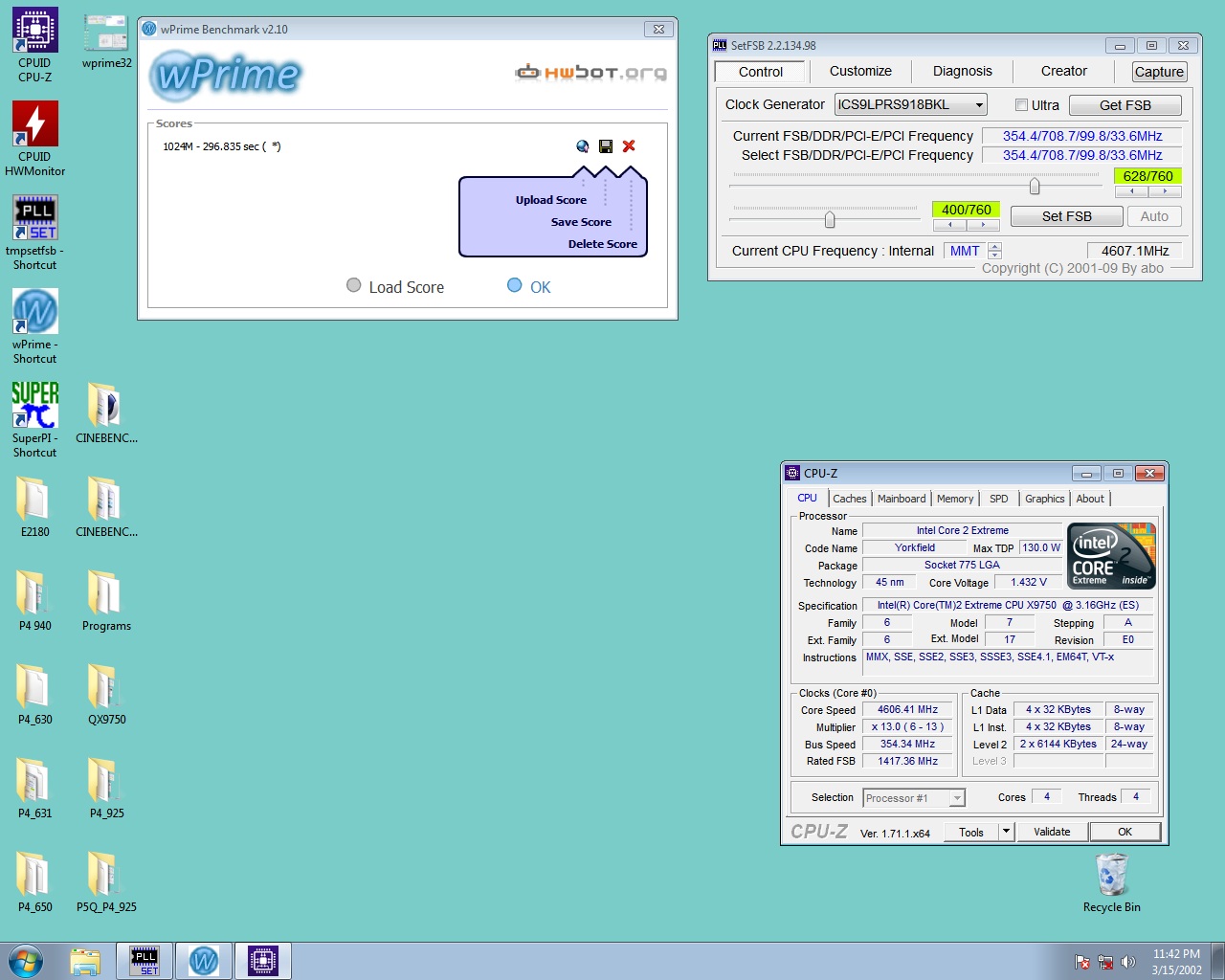Select first CINEBENCH folder with logo icon

coord(106,413)
